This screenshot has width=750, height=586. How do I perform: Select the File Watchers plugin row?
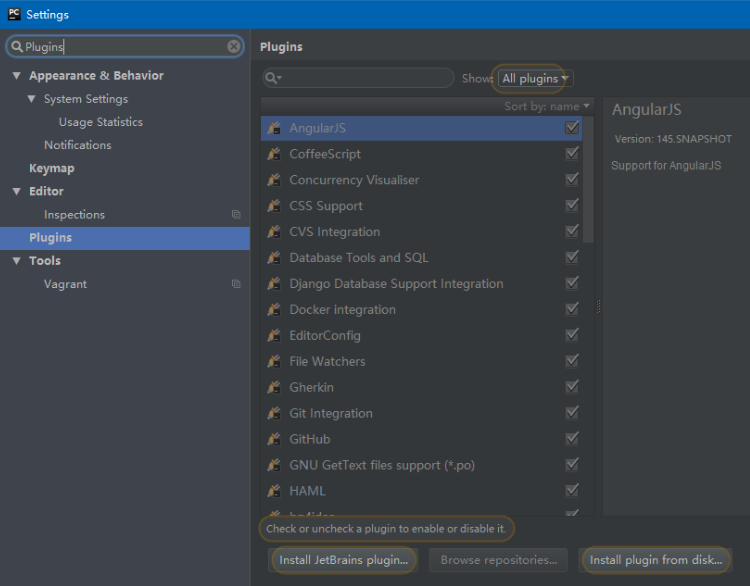421,361
